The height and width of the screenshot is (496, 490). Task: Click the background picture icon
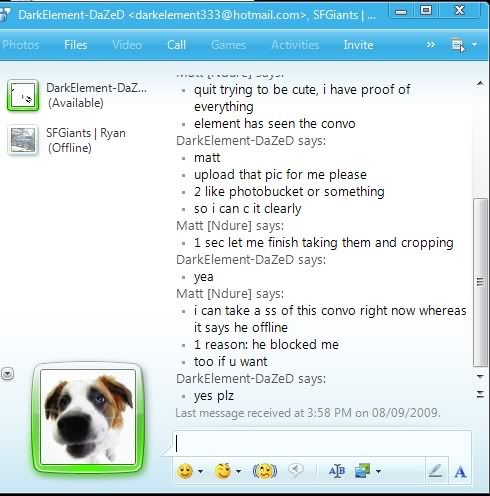(363, 471)
